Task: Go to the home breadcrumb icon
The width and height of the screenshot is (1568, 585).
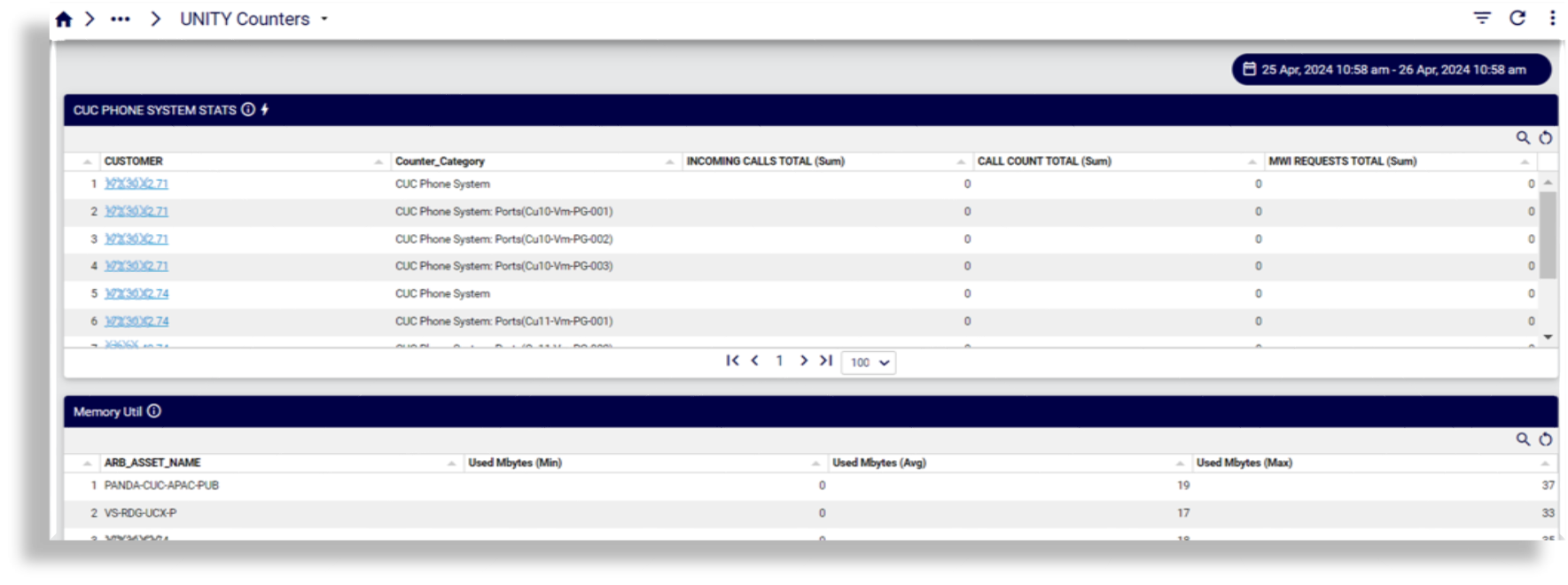Action: point(64,19)
